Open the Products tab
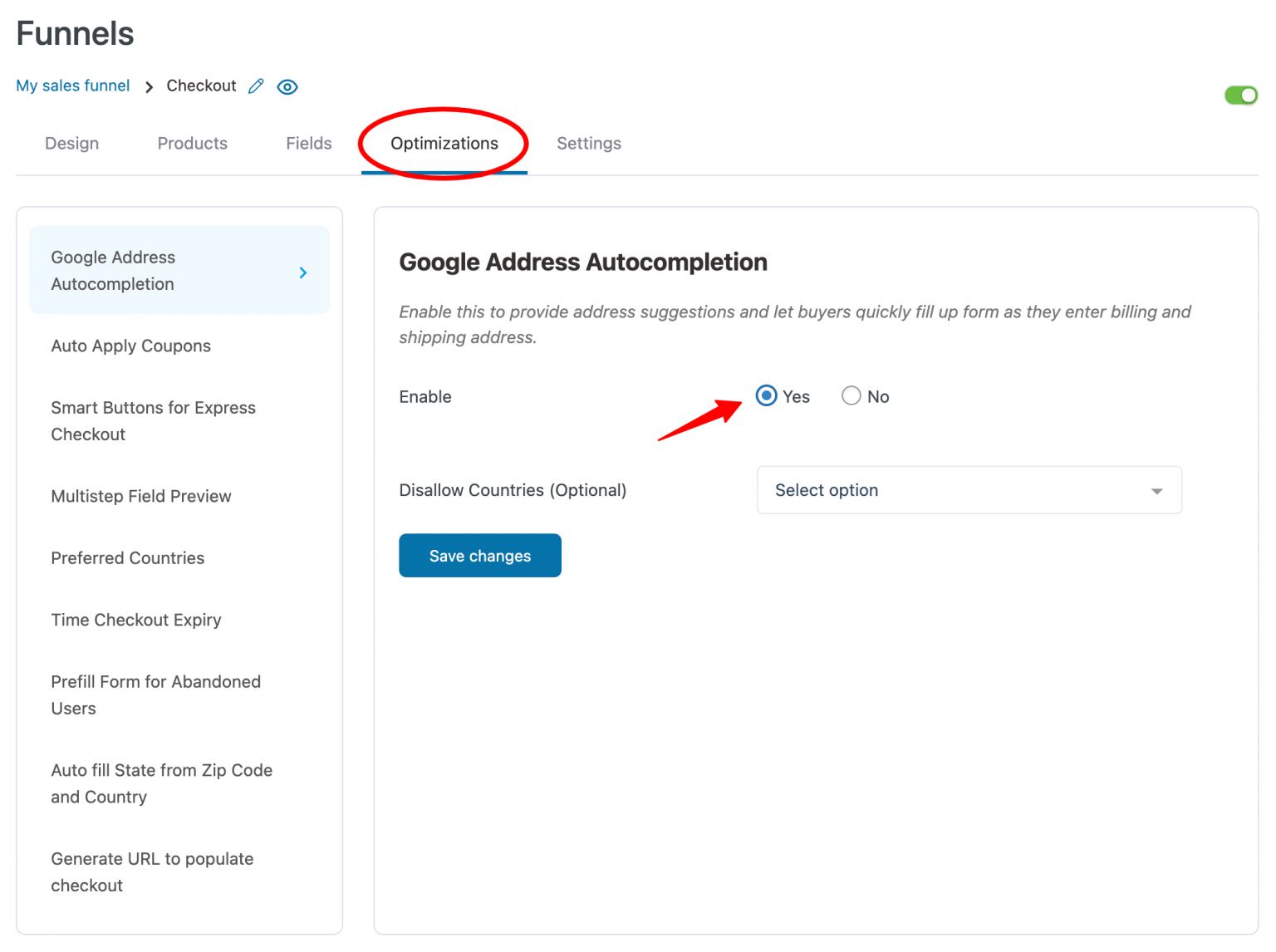Viewport: 1276px width, 952px height. click(x=192, y=143)
